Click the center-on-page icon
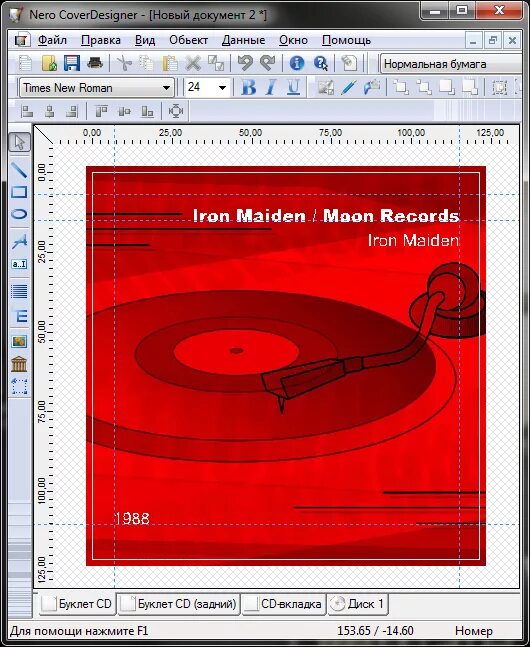The width and height of the screenshot is (530, 647). (x=176, y=111)
